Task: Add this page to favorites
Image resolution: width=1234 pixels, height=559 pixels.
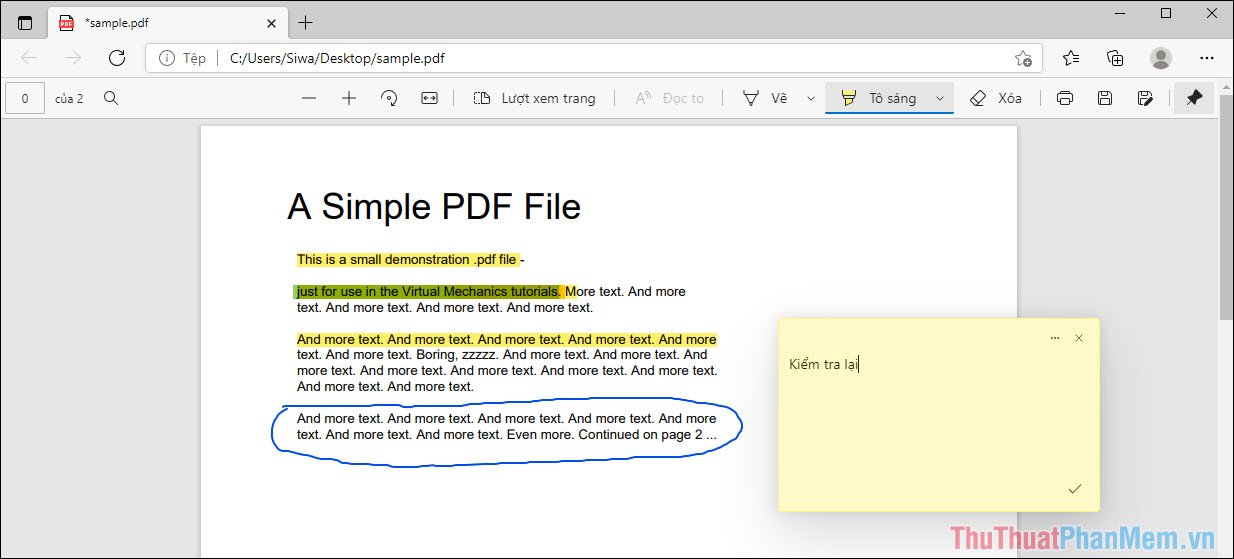Action: point(1023,58)
